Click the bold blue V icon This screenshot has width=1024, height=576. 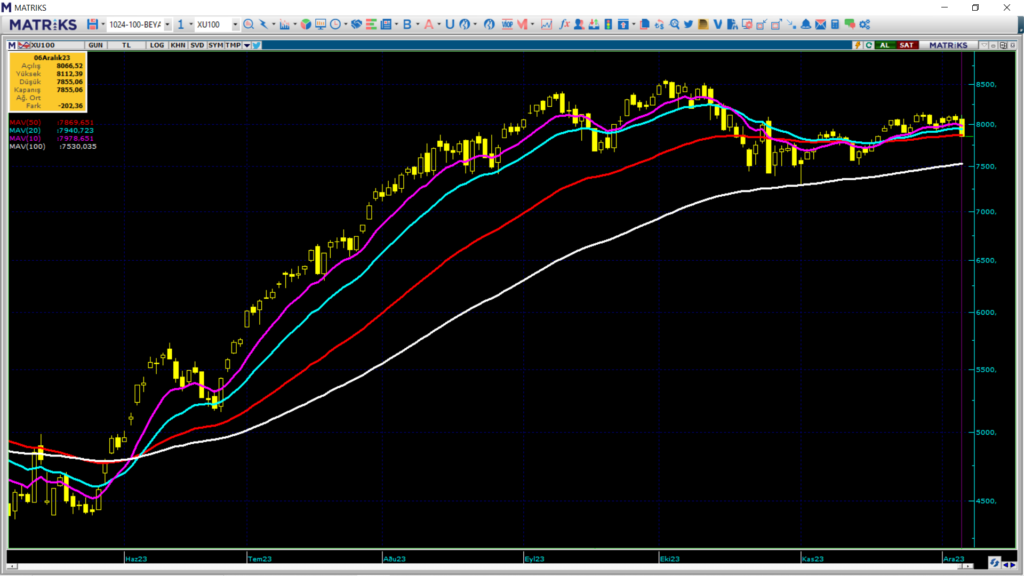(718, 24)
